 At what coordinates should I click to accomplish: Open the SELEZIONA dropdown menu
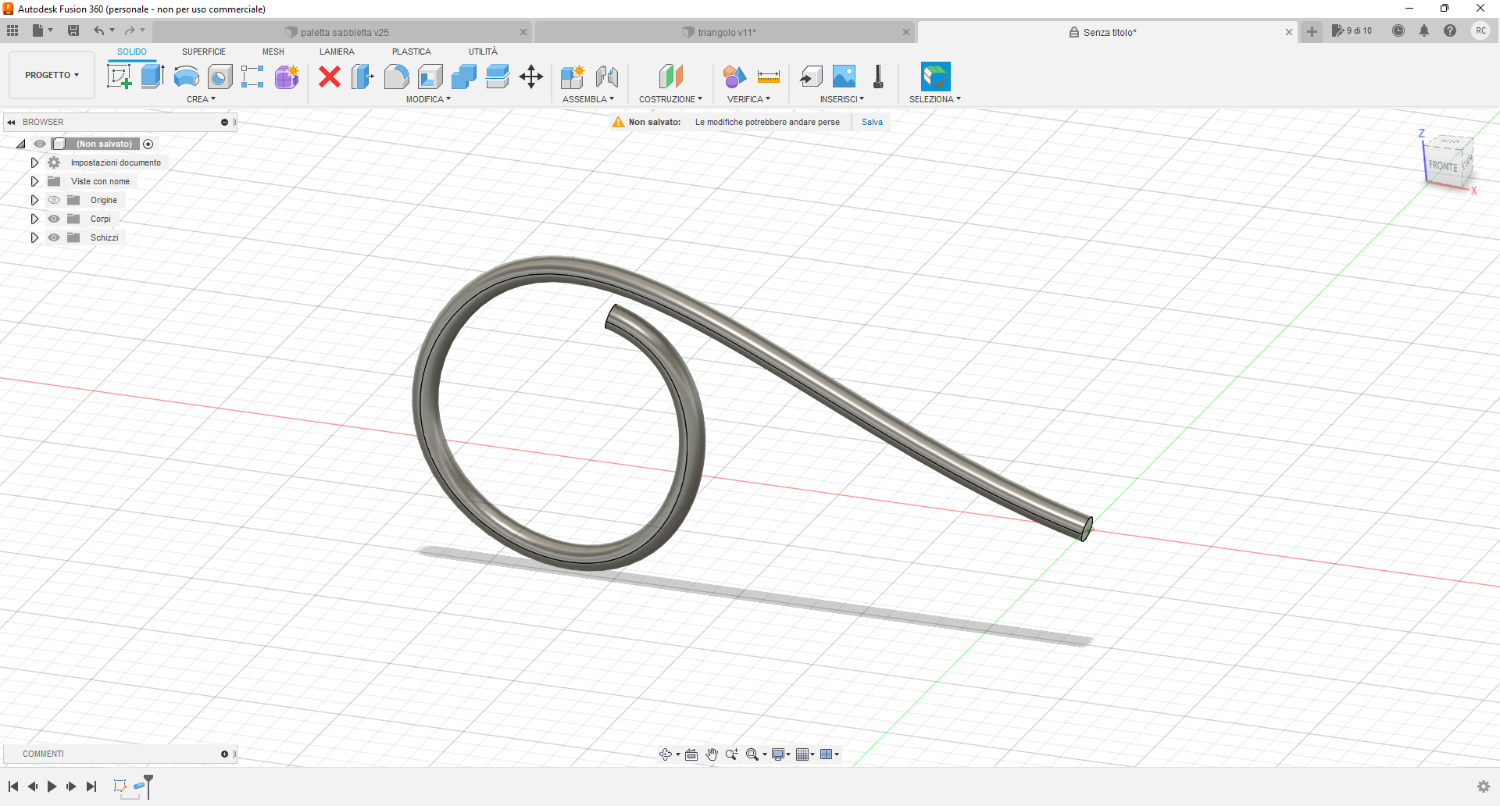935,99
